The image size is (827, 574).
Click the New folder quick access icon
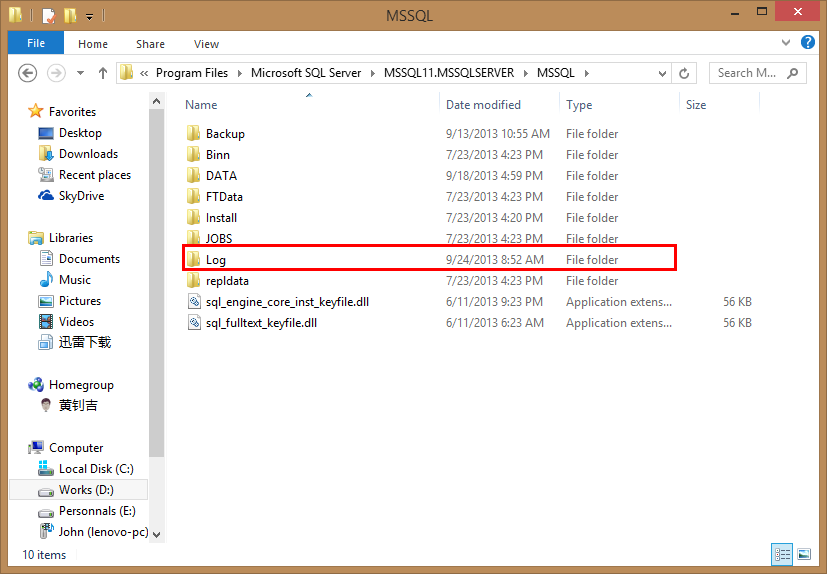coord(70,15)
